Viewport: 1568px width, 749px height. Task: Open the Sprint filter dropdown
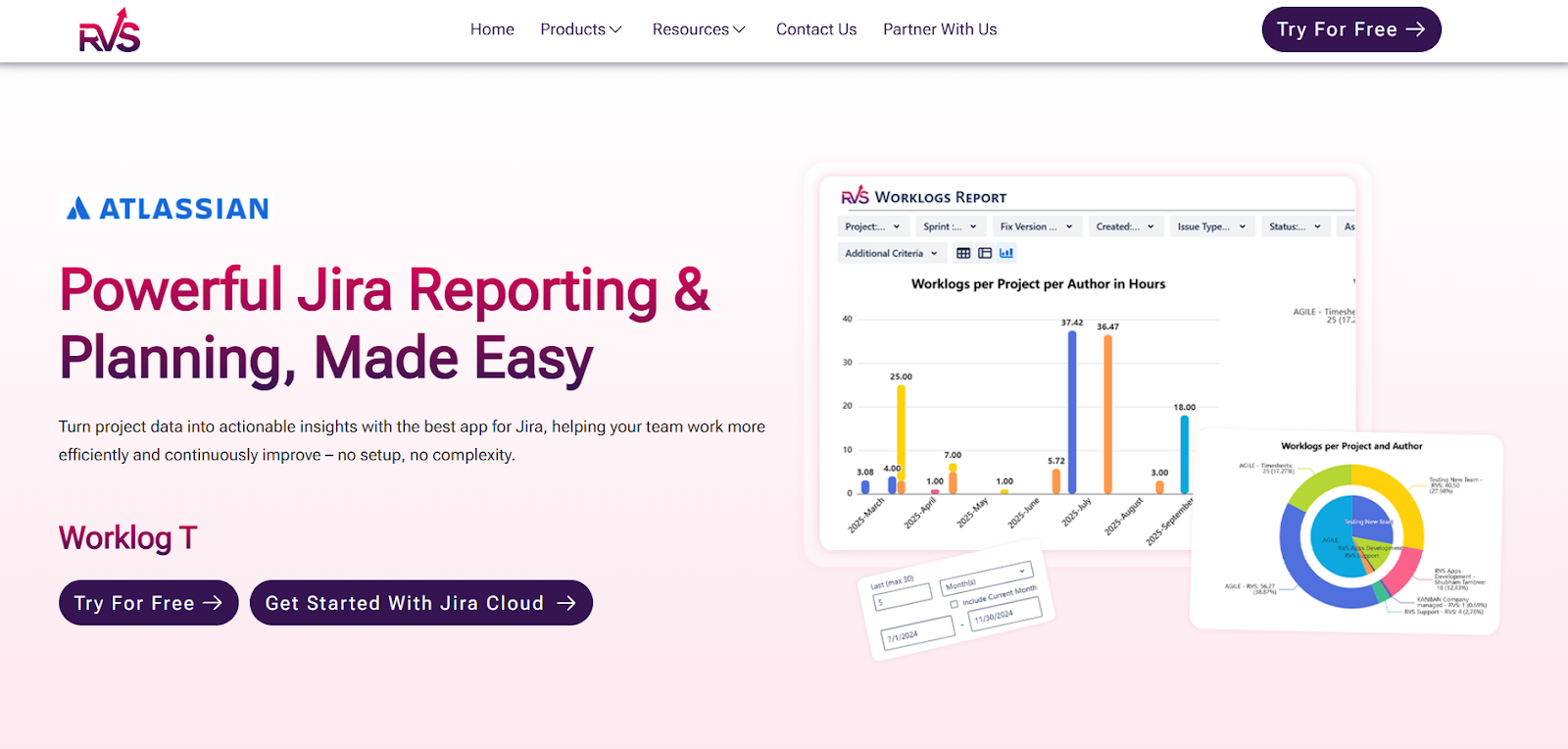pos(951,226)
